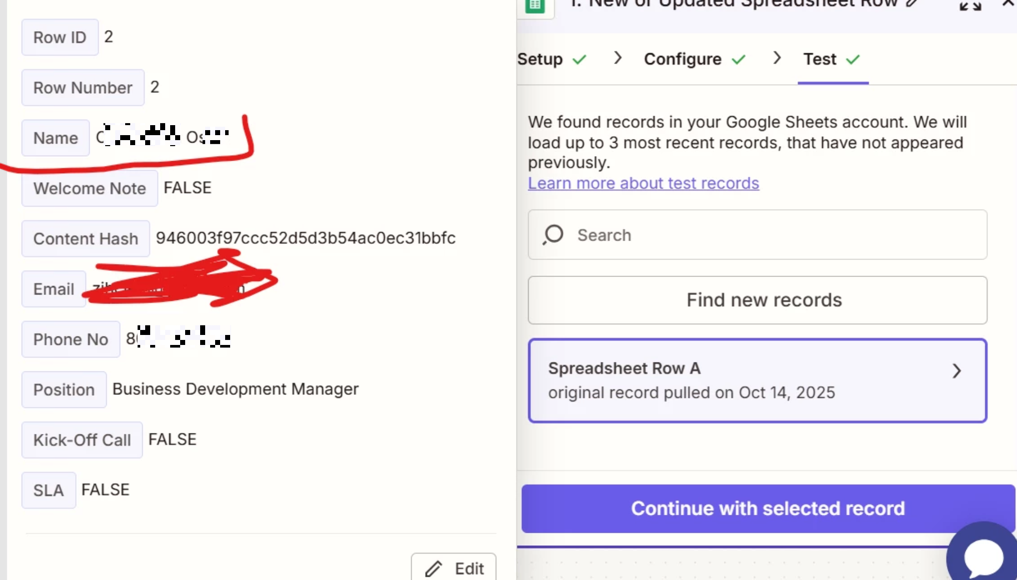Expand the step panel to full size

(x=969, y=5)
